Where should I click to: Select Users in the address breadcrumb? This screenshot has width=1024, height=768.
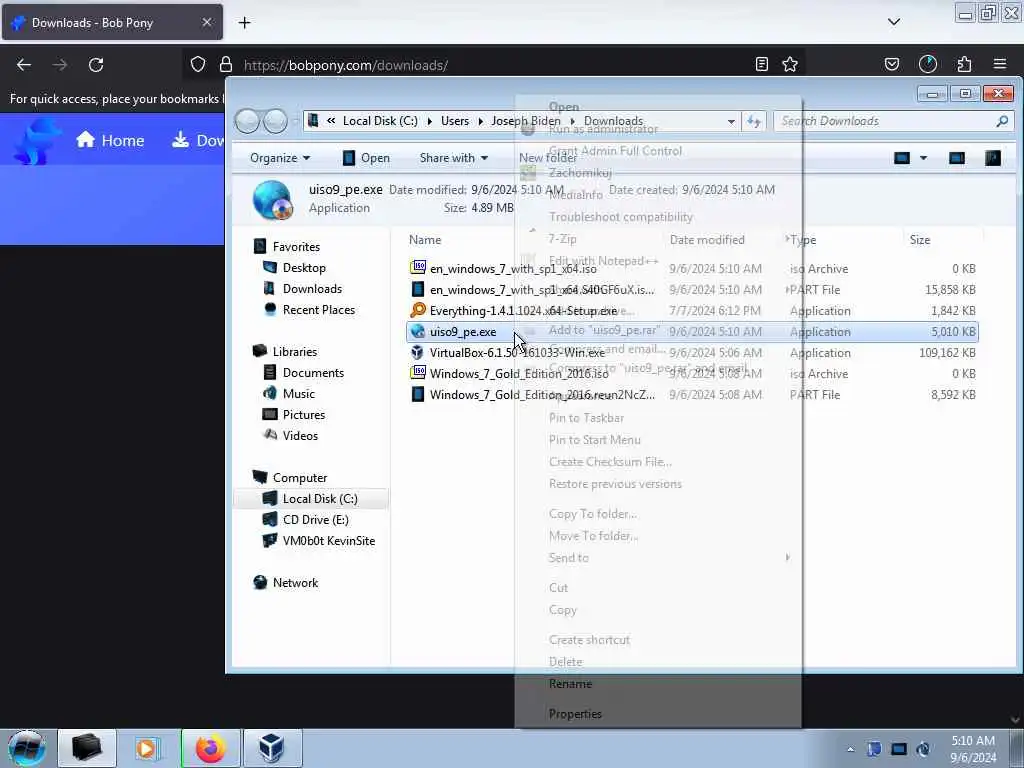(455, 121)
